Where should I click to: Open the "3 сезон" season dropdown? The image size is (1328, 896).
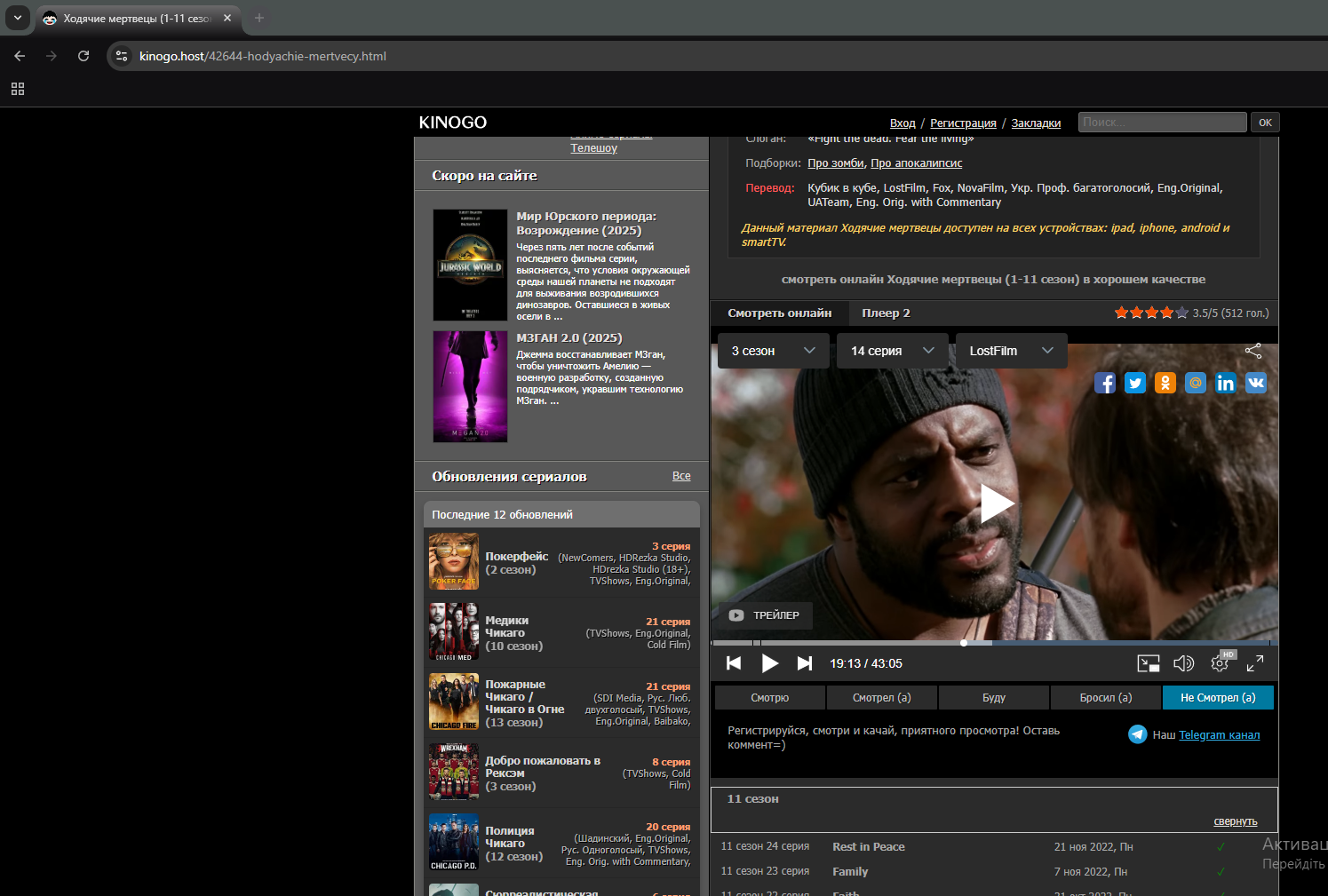[x=773, y=351]
